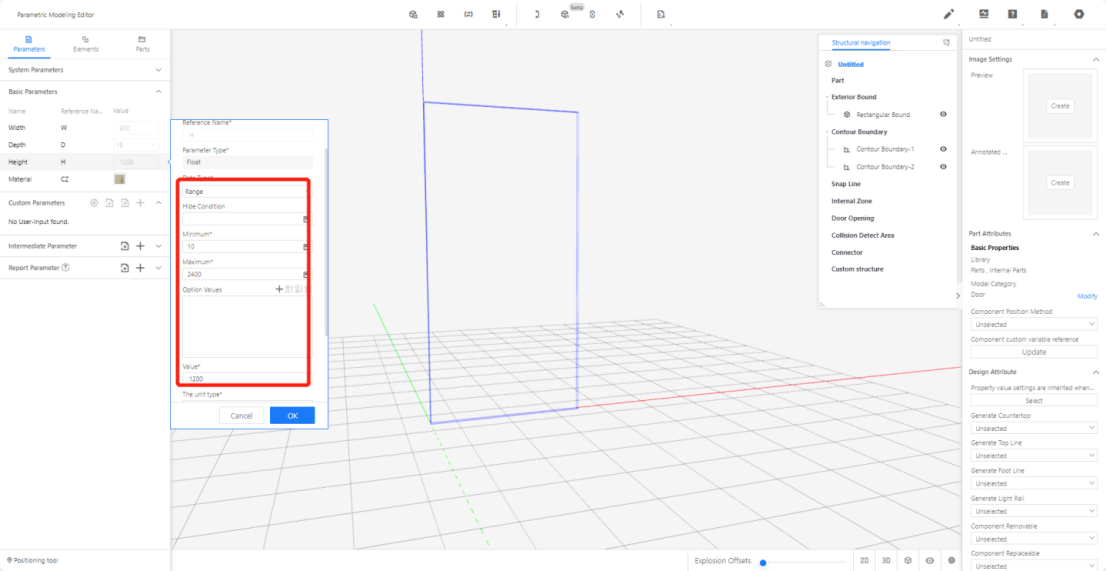This screenshot has height=571, width=1107.
Task: Click the Explosion Offsets slider handle
Action: [763, 562]
